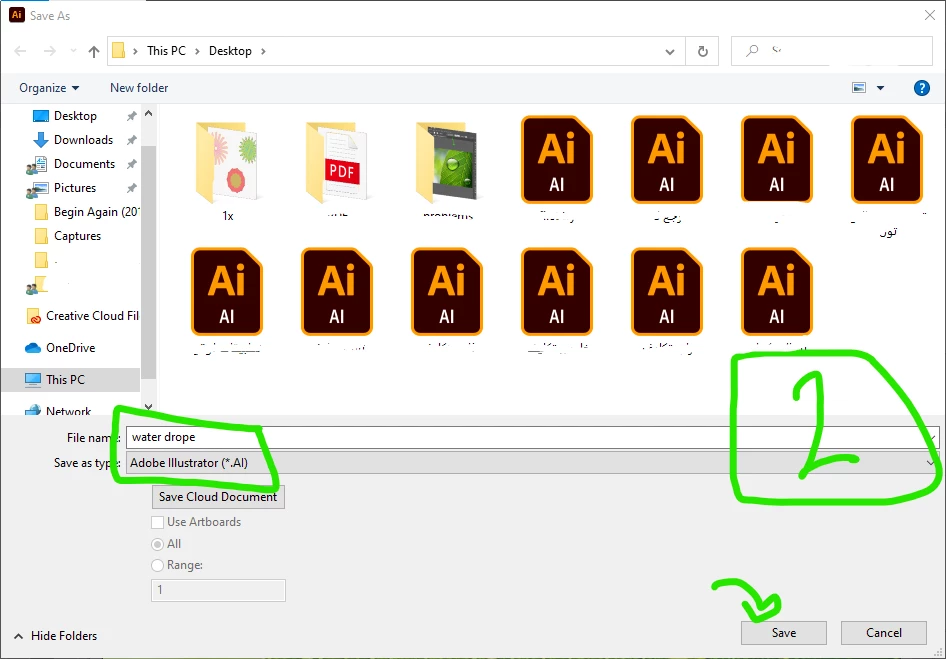
Task: Select Downloads in the navigation pane
Action: [83, 140]
